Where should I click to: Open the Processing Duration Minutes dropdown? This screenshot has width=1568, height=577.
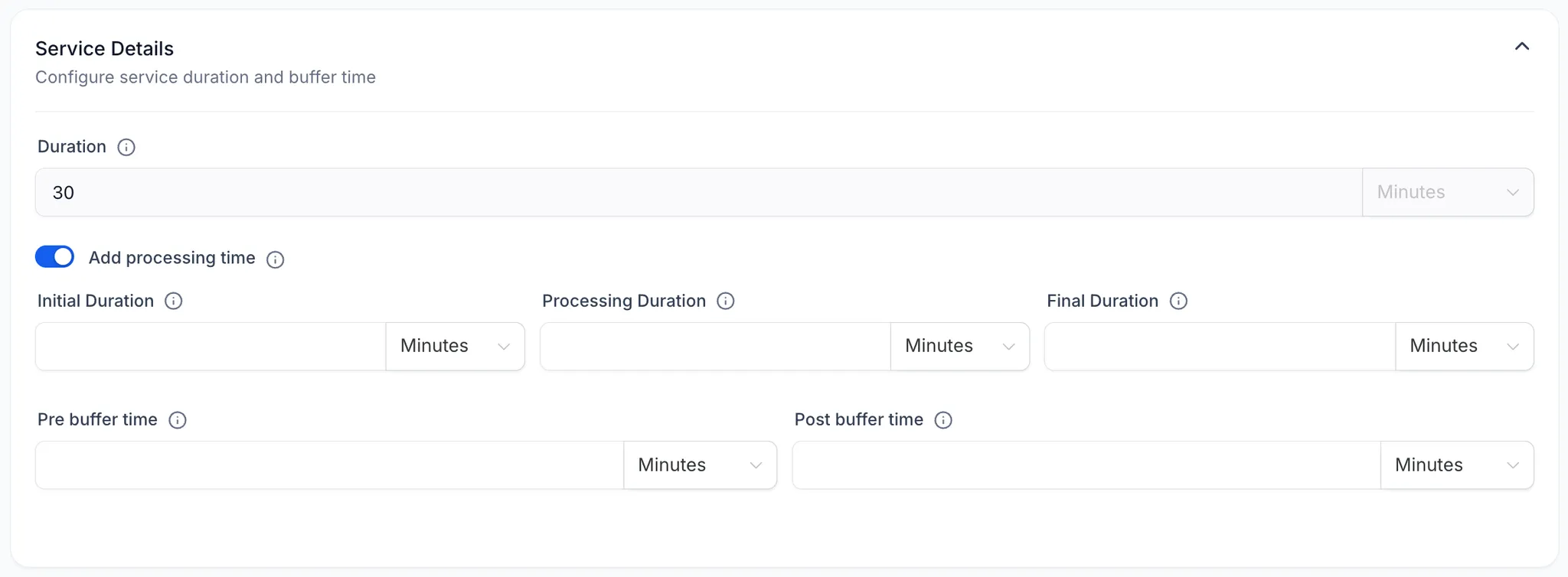(960, 346)
